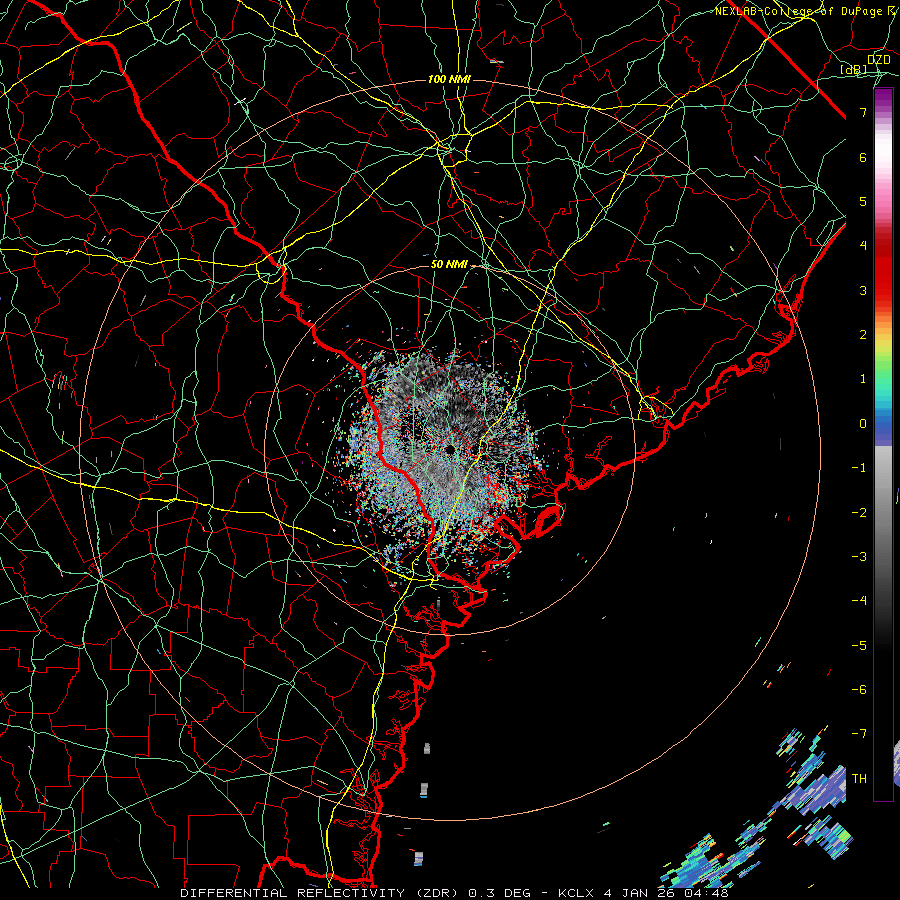Click the "0.3 DEG" elevation angle text
900x900 pixels.
[x=502, y=893]
